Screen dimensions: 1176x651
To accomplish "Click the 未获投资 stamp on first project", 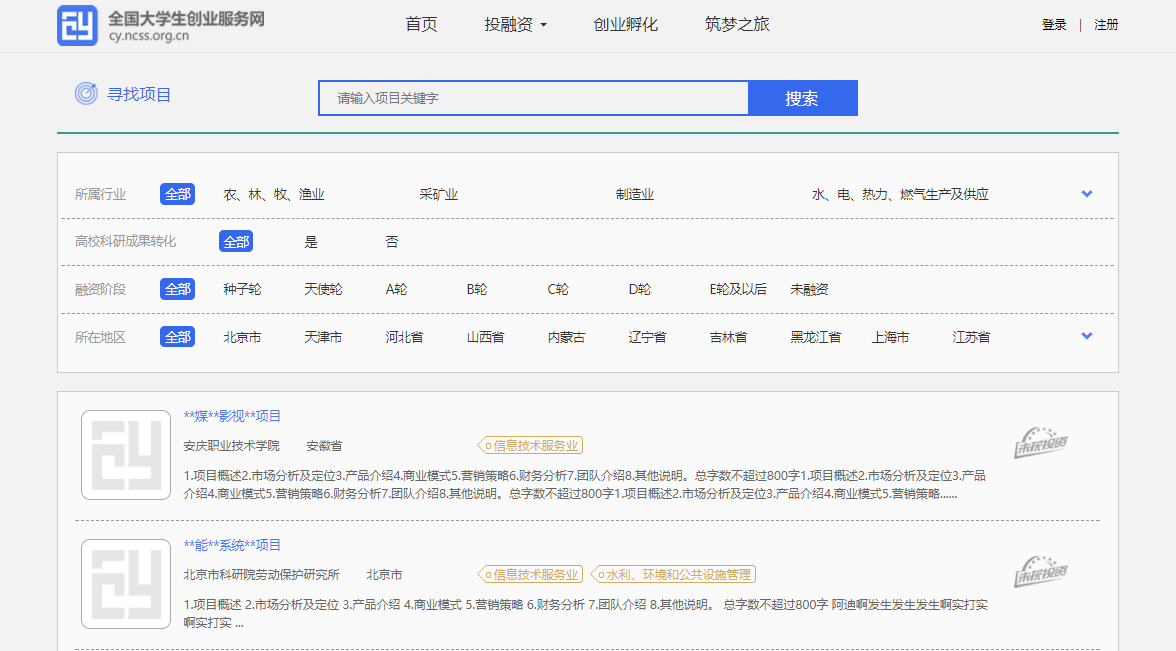I will click(1041, 443).
